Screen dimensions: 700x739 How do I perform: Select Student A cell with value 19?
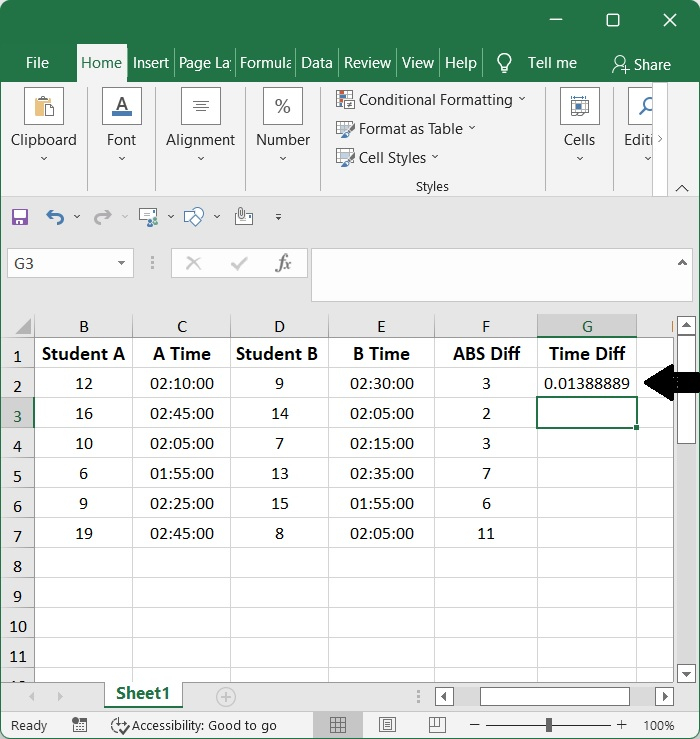[x=83, y=534]
